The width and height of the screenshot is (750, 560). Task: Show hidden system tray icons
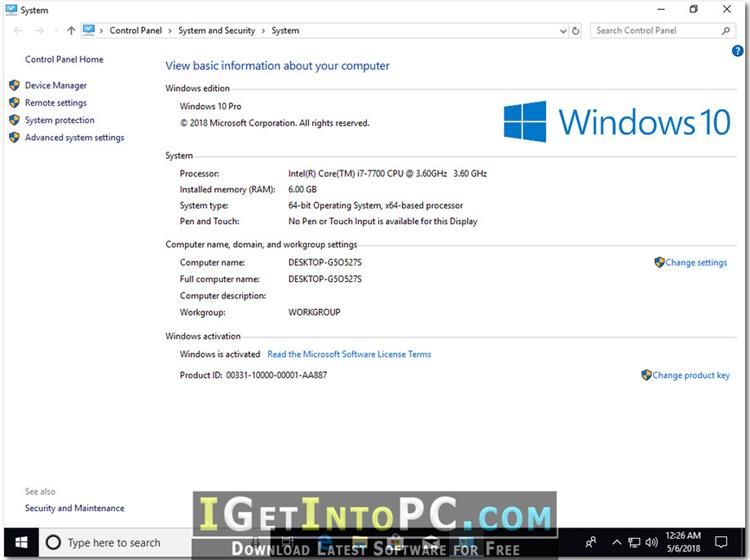[617, 542]
